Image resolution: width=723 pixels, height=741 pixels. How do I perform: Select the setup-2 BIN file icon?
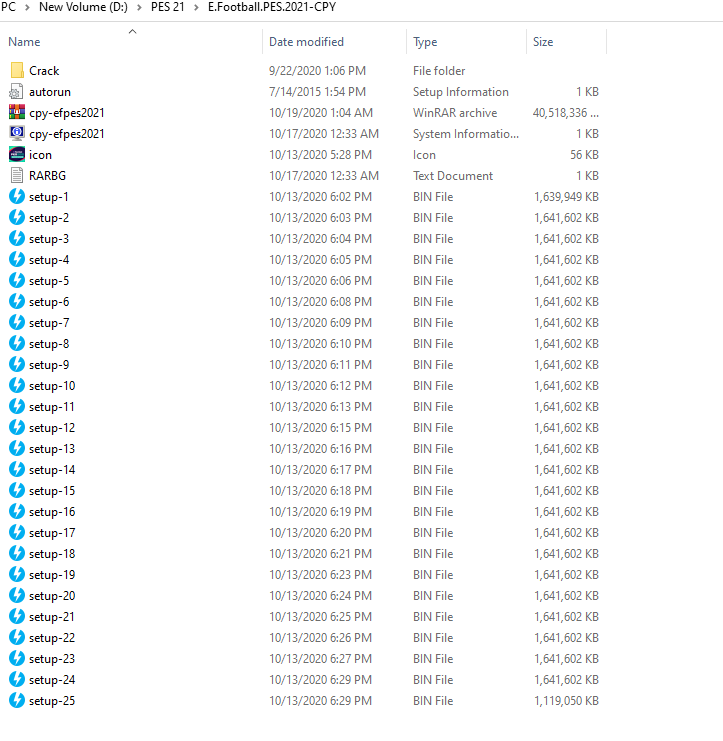pyautogui.click(x=17, y=217)
